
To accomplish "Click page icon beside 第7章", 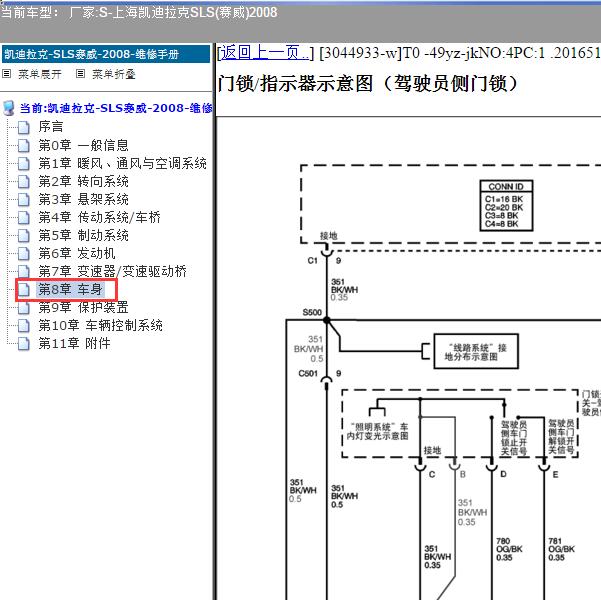I will 24,271.
